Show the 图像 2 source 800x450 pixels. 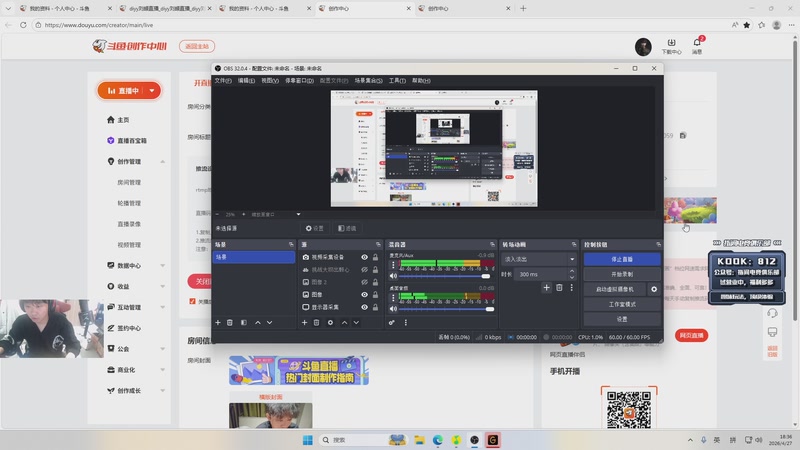tap(364, 282)
